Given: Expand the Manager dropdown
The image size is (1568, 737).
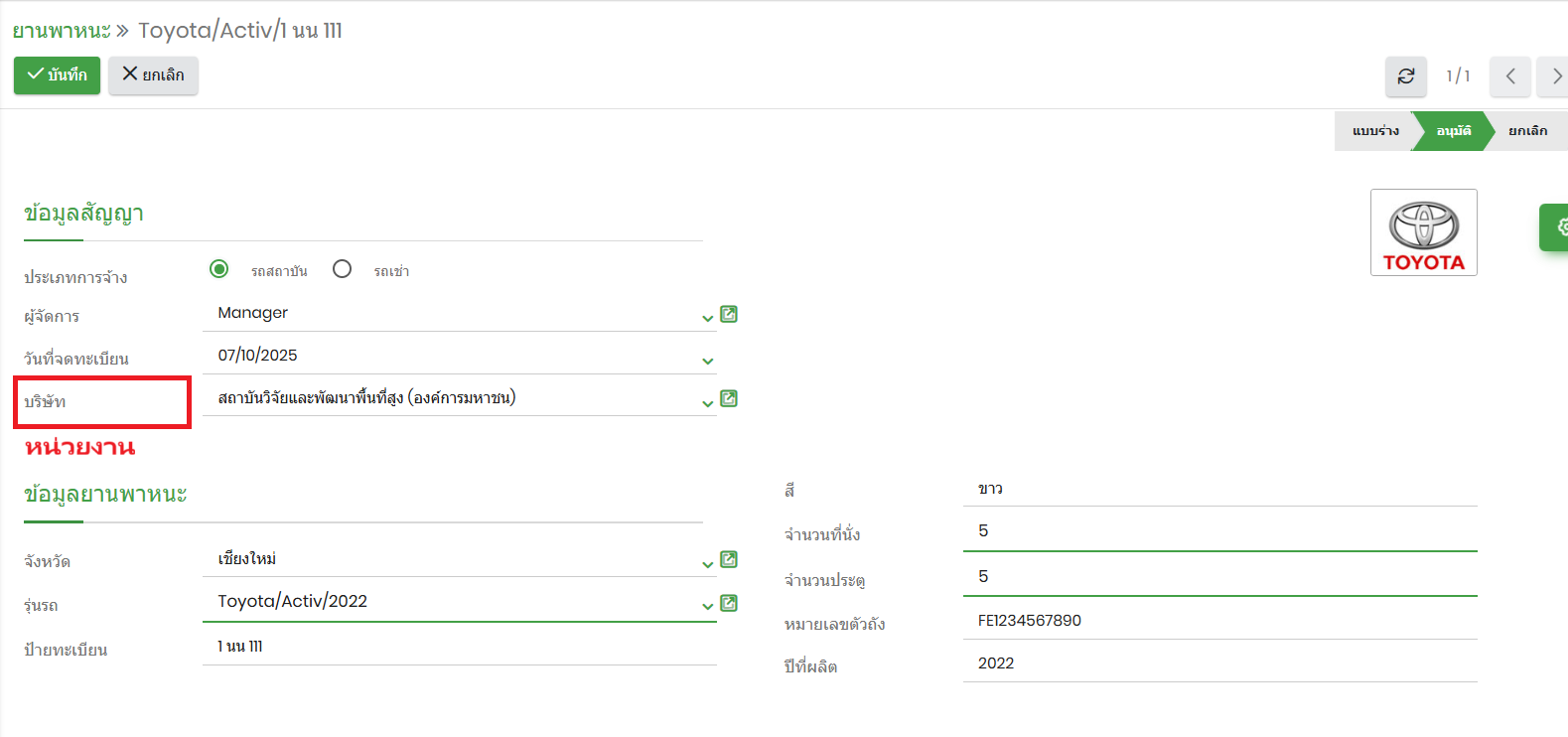Looking at the screenshot, I should (707, 318).
